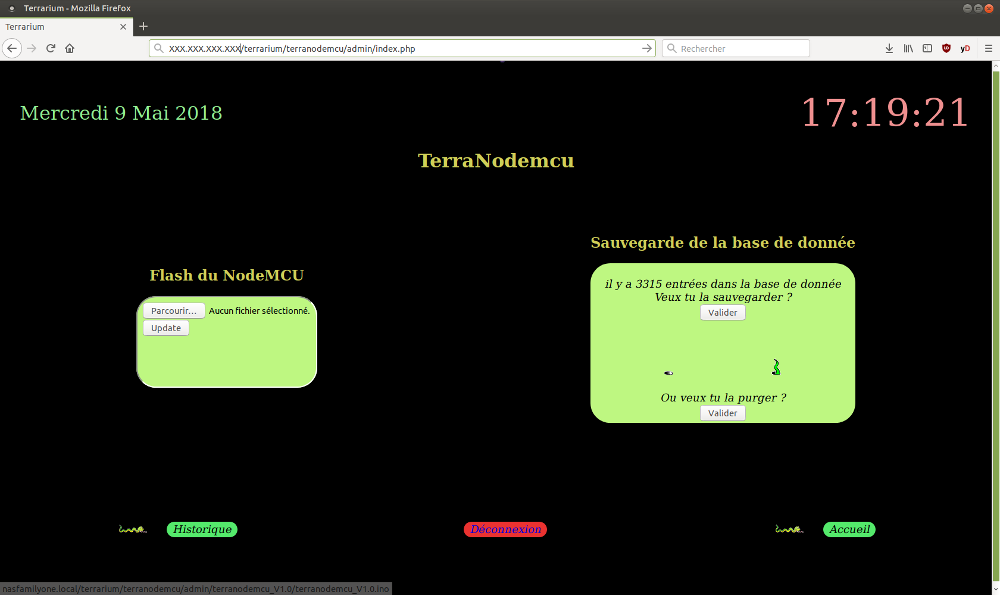
Task: Reload the current page
Action: pyautogui.click(x=50, y=48)
